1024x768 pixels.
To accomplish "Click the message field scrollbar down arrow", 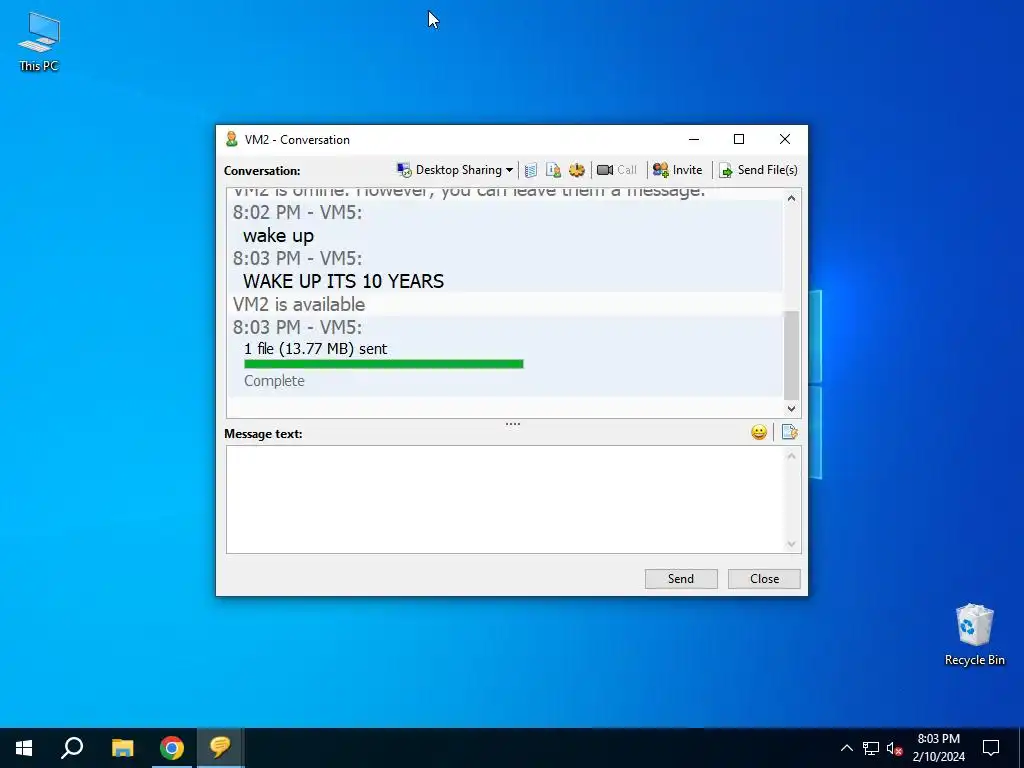I will pos(792,544).
